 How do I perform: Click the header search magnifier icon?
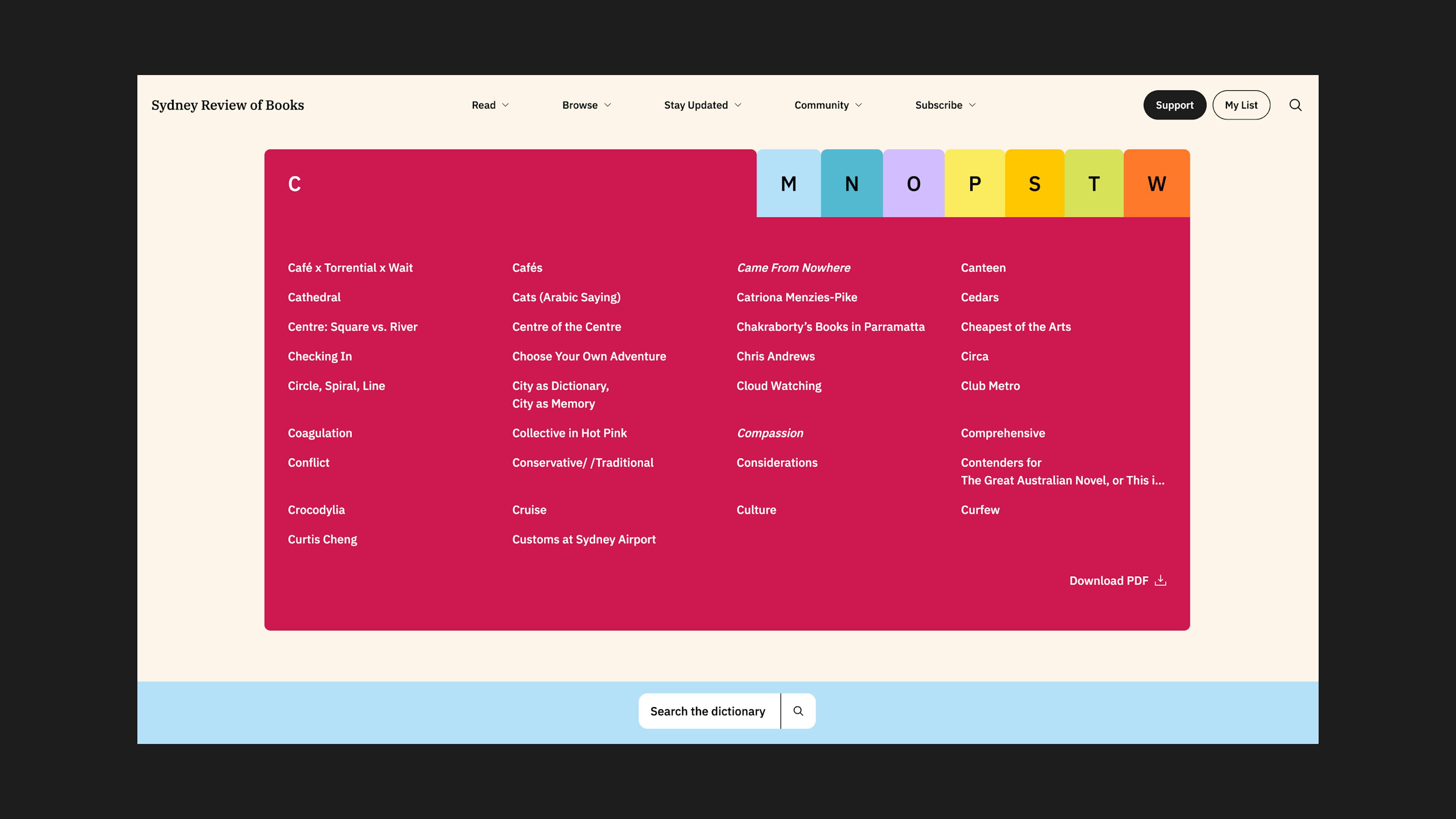pos(1295,105)
